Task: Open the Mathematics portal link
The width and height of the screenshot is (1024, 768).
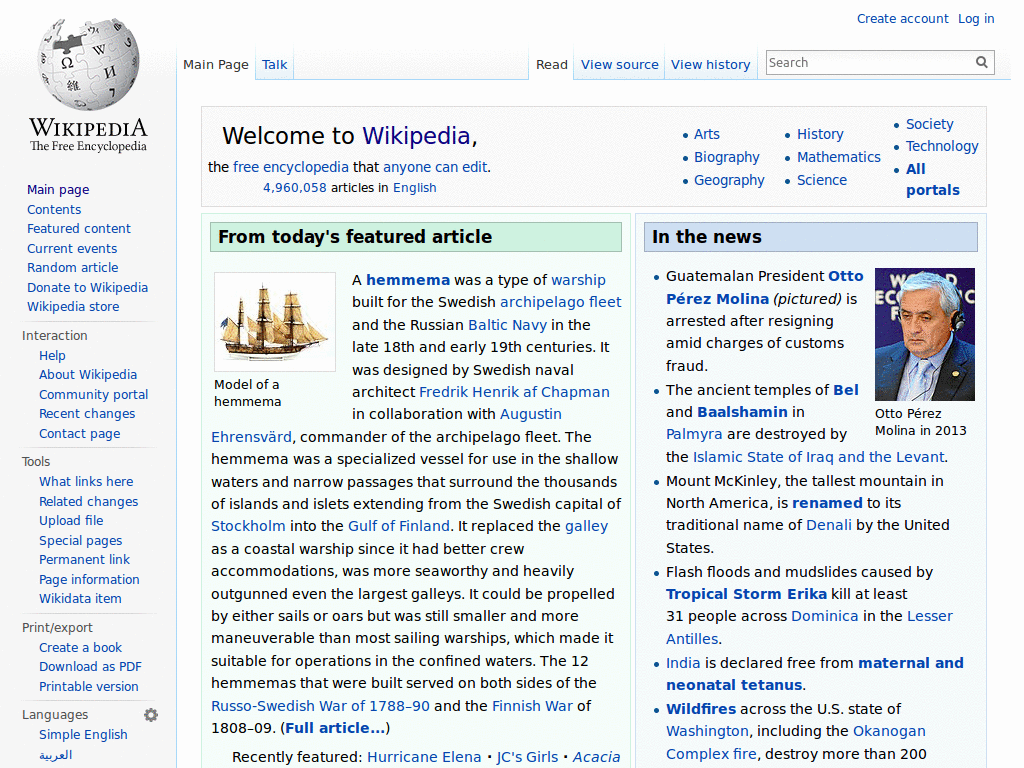Action: [839, 157]
